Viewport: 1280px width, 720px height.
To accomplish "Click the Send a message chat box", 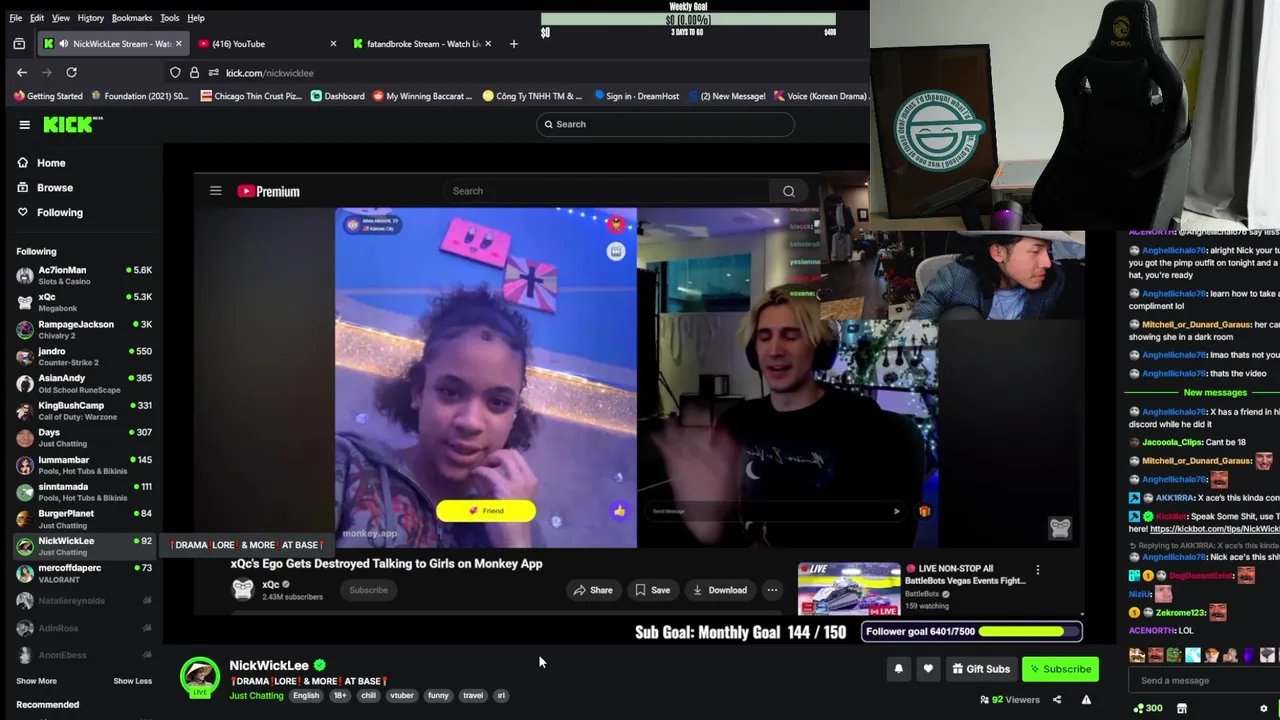I will coord(1202,681).
